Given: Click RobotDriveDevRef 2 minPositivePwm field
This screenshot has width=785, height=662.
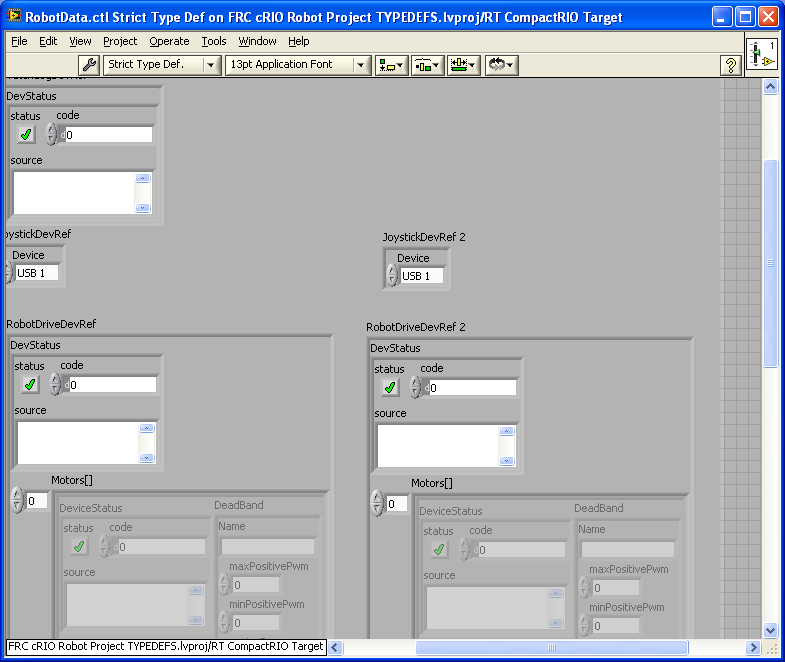Looking at the screenshot, I should pos(616,626).
